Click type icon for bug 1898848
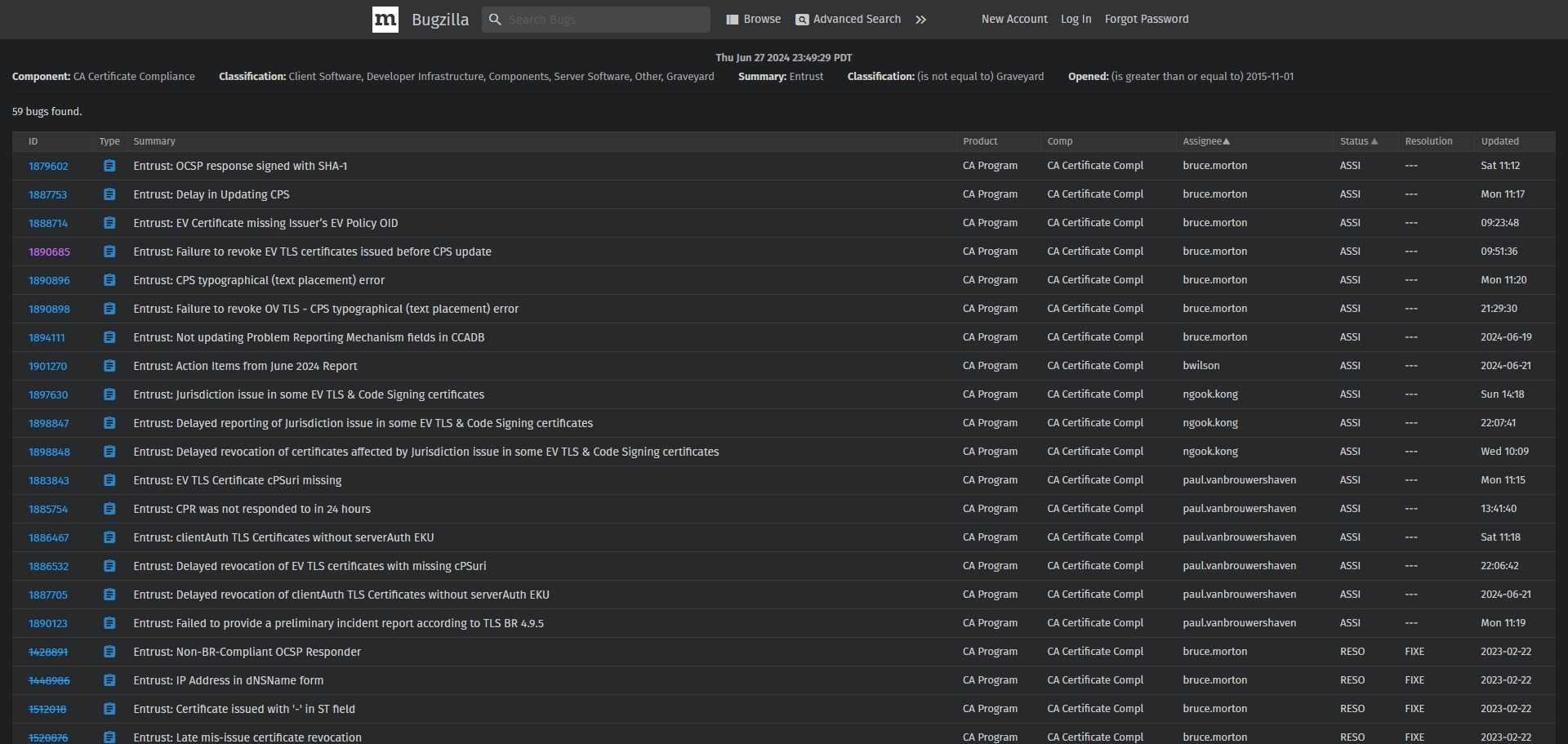This screenshot has width=1568, height=744. point(109,452)
